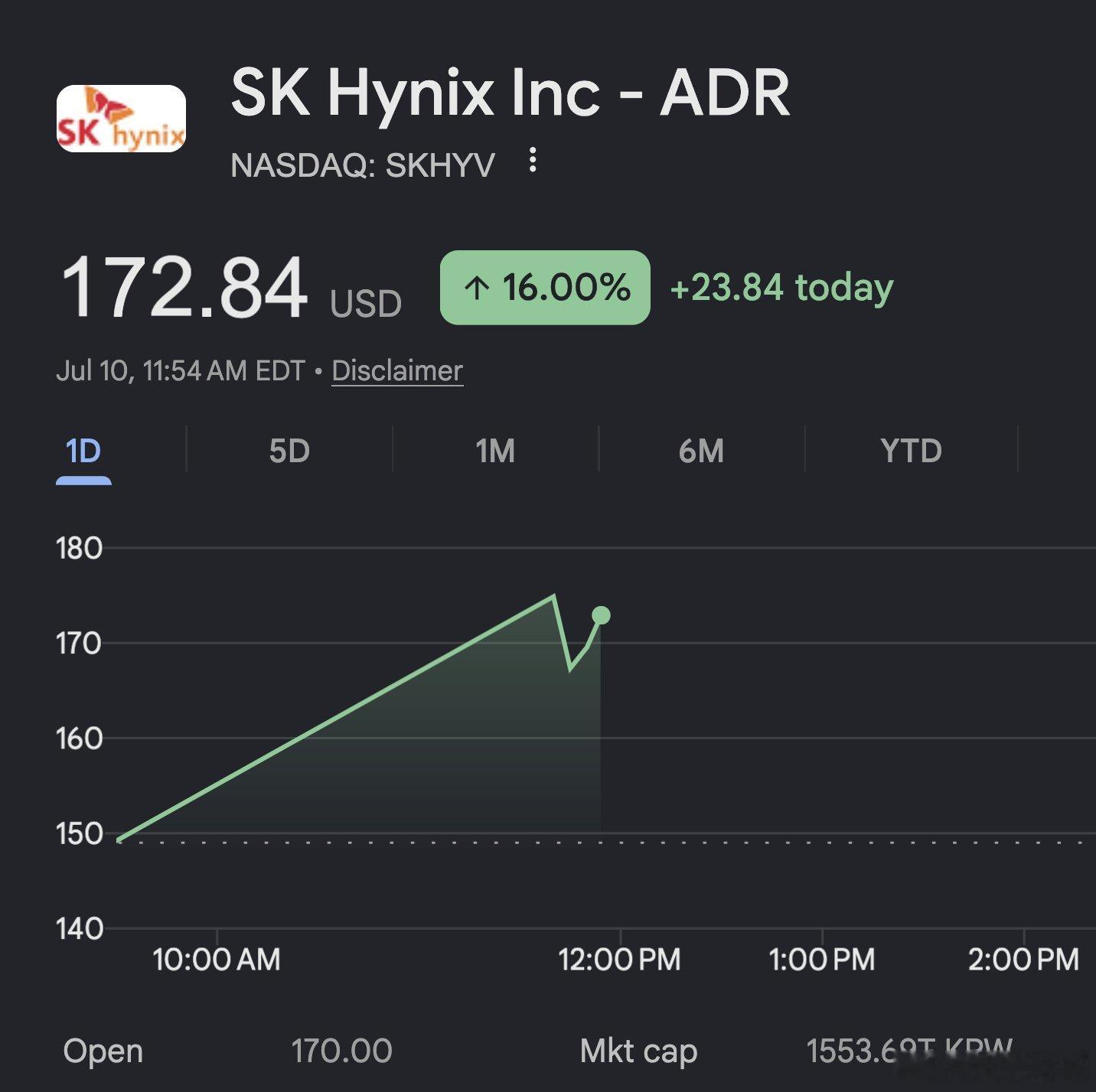The image size is (1096, 1092).
Task: Click the Mkt cap label
Action: pos(639,1051)
